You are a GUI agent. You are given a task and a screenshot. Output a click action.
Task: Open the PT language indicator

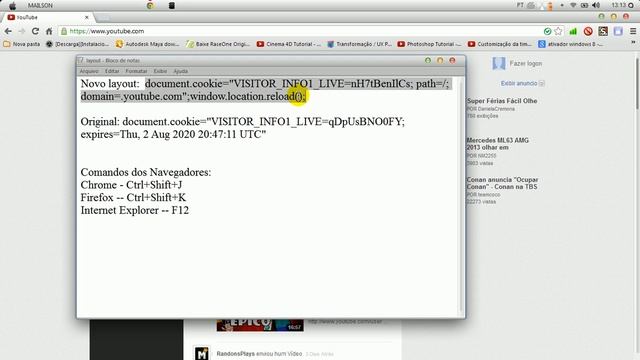[x=520, y=5]
